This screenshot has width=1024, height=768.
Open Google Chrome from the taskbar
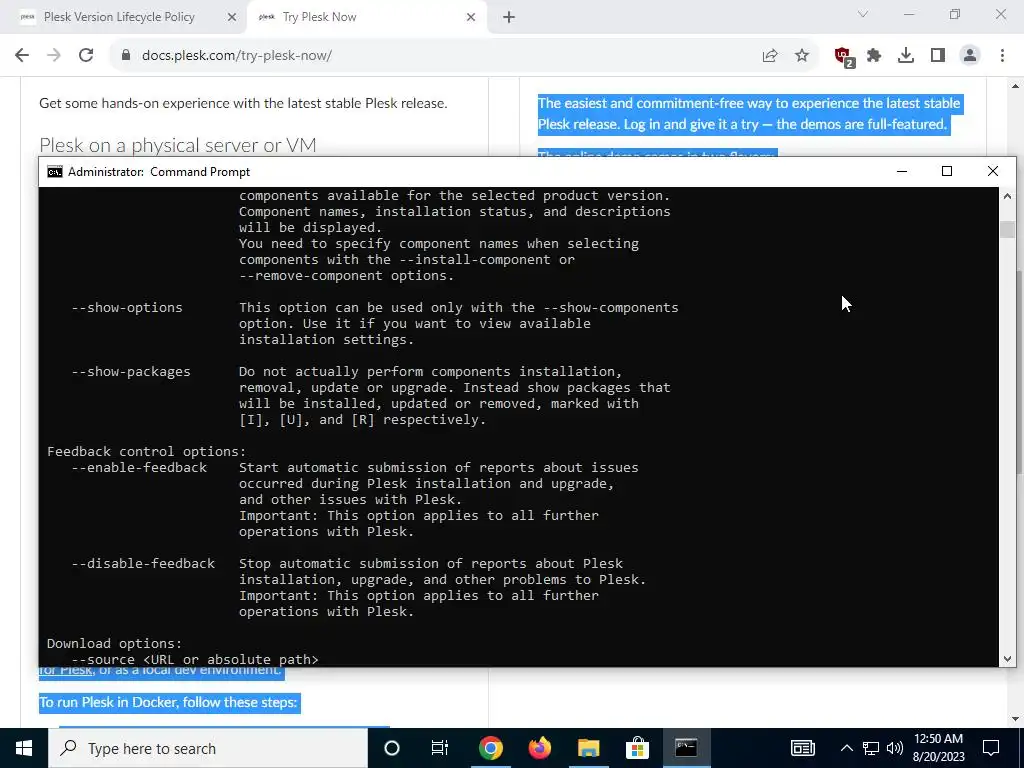(x=490, y=748)
